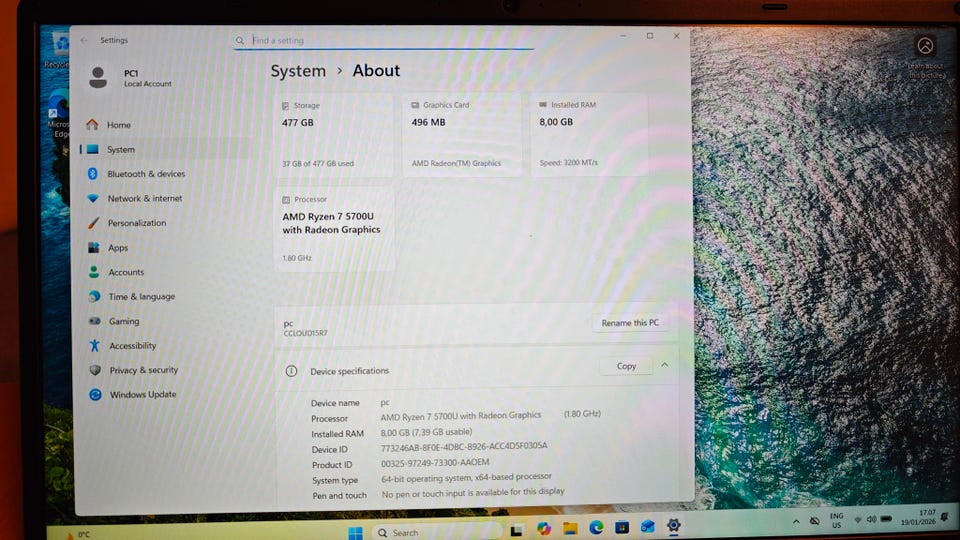Image resolution: width=960 pixels, height=540 pixels.
Task: Click the weather widget showing 0°C
Action: [x=78, y=534]
